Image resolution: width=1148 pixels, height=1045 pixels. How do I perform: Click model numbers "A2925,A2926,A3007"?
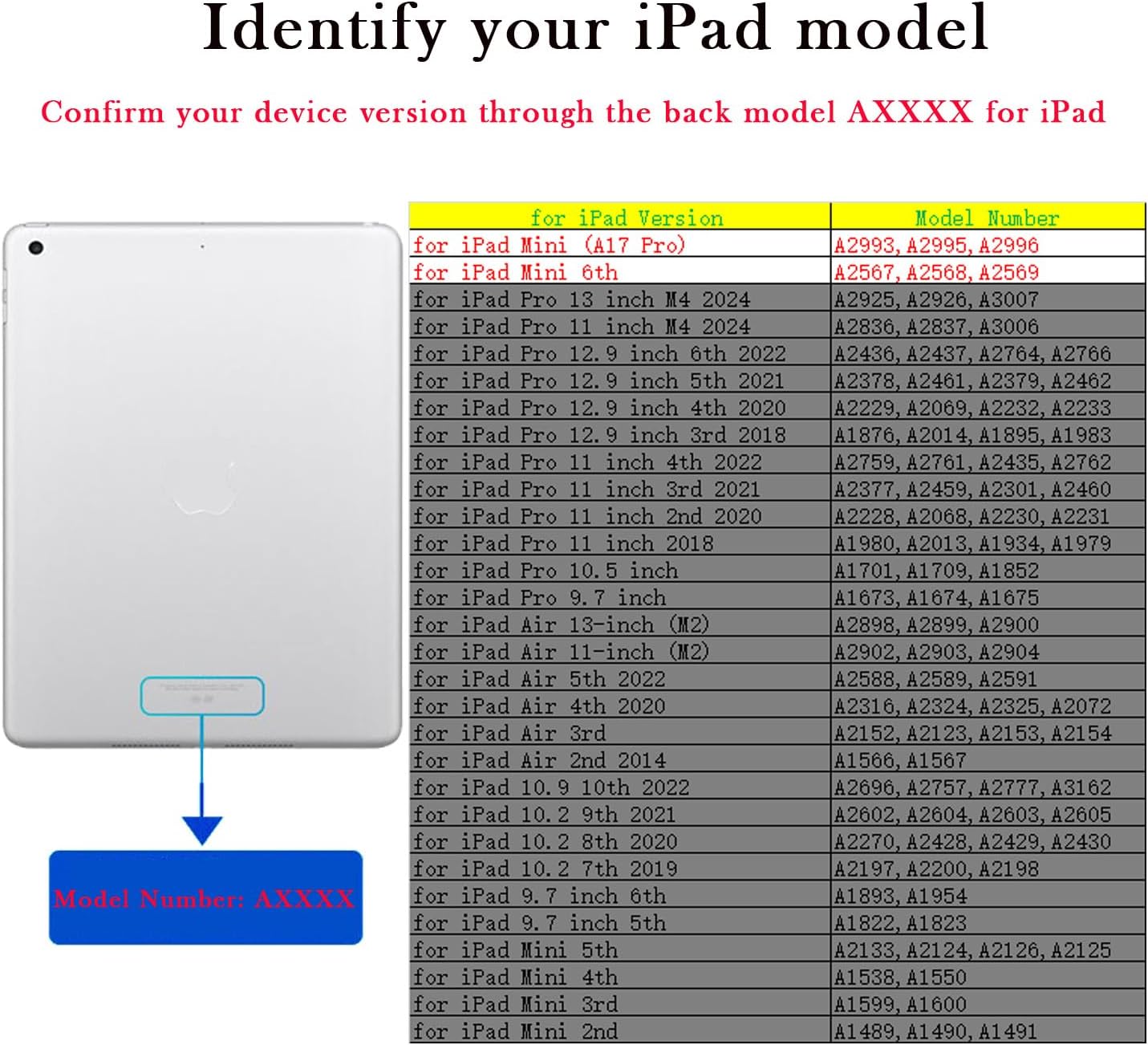tap(936, 299)
